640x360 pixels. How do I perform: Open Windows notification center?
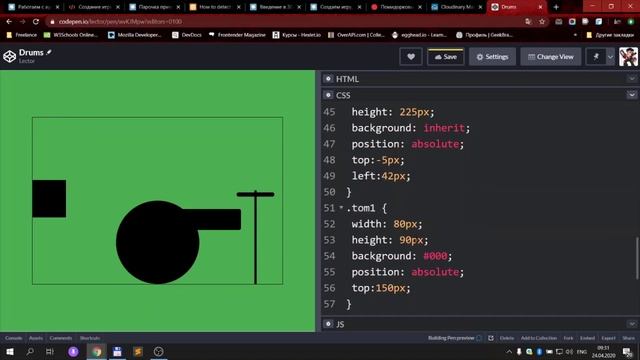[628, 351]
